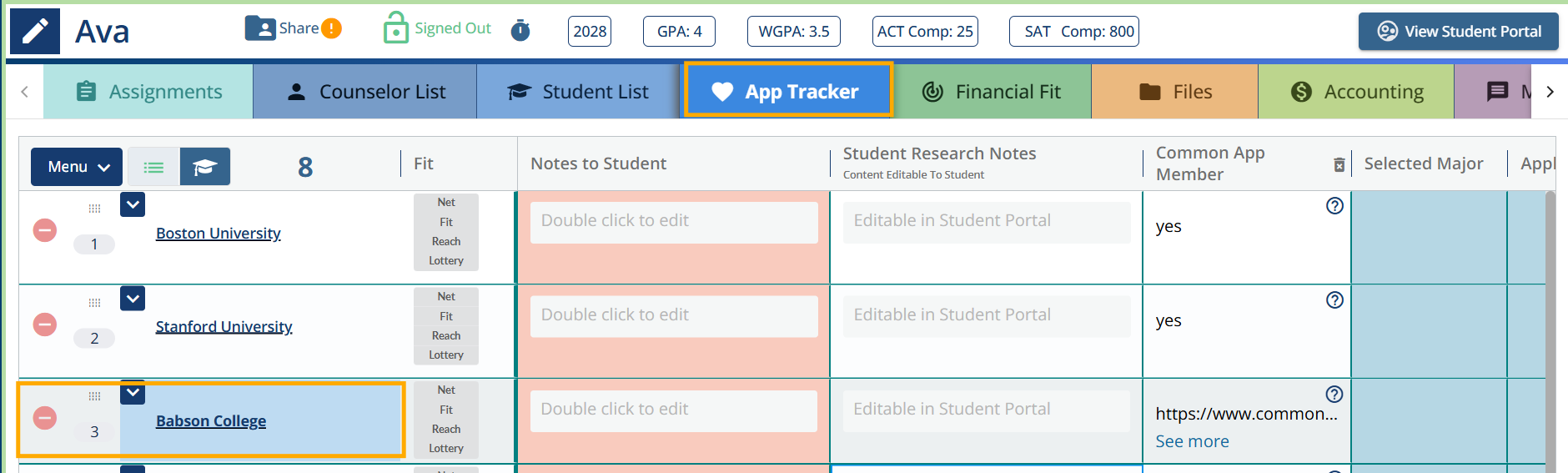
Task: Set Boston University fit to Lottery
Action: (x=446, y=261)
